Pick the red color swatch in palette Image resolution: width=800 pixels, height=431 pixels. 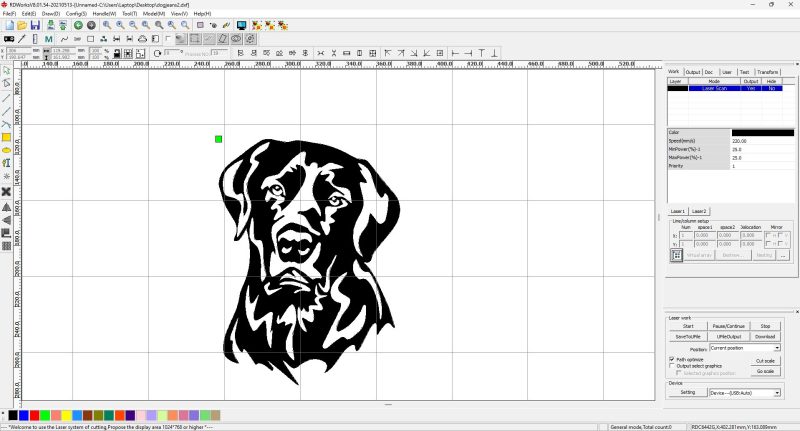(x=35, y=415)
